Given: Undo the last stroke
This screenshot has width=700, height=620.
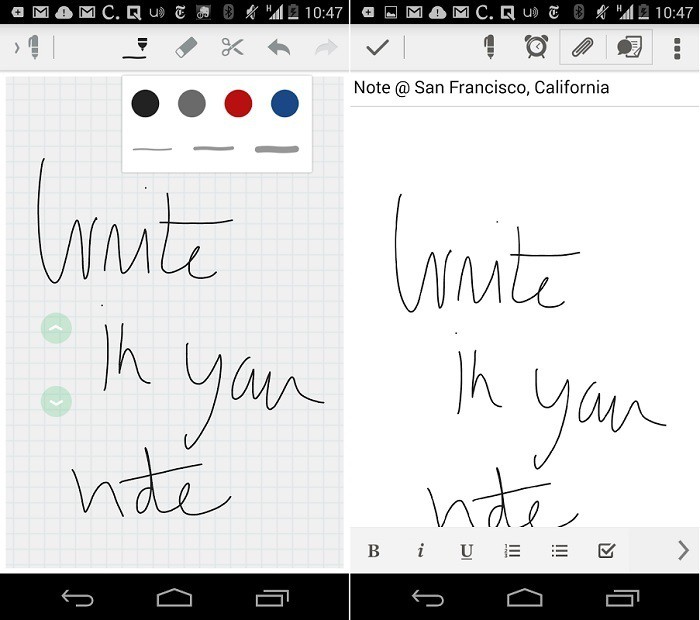Looking at the screenshot, I should (x=279, y=47).
